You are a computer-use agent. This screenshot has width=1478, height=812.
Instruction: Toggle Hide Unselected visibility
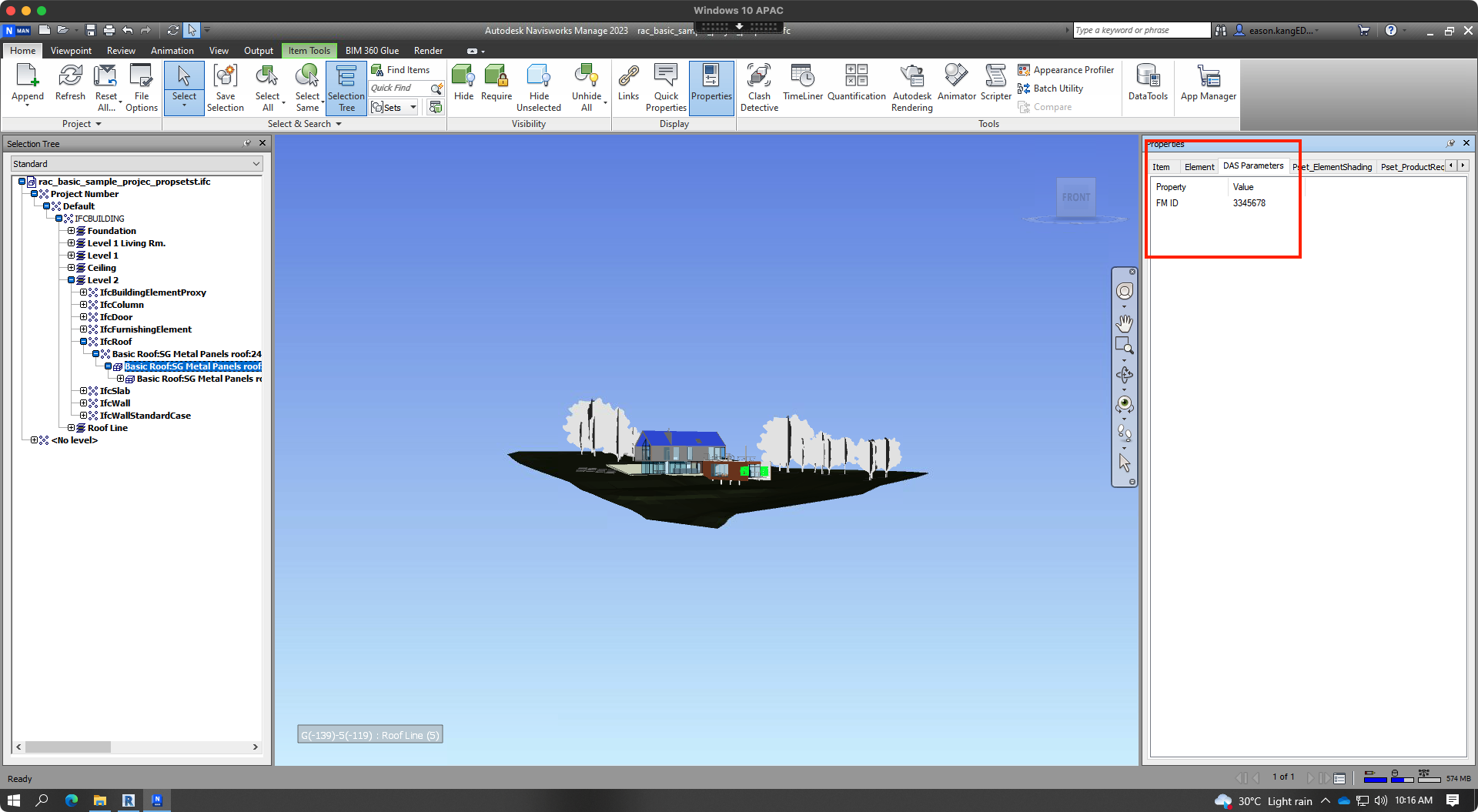point(539,86)
